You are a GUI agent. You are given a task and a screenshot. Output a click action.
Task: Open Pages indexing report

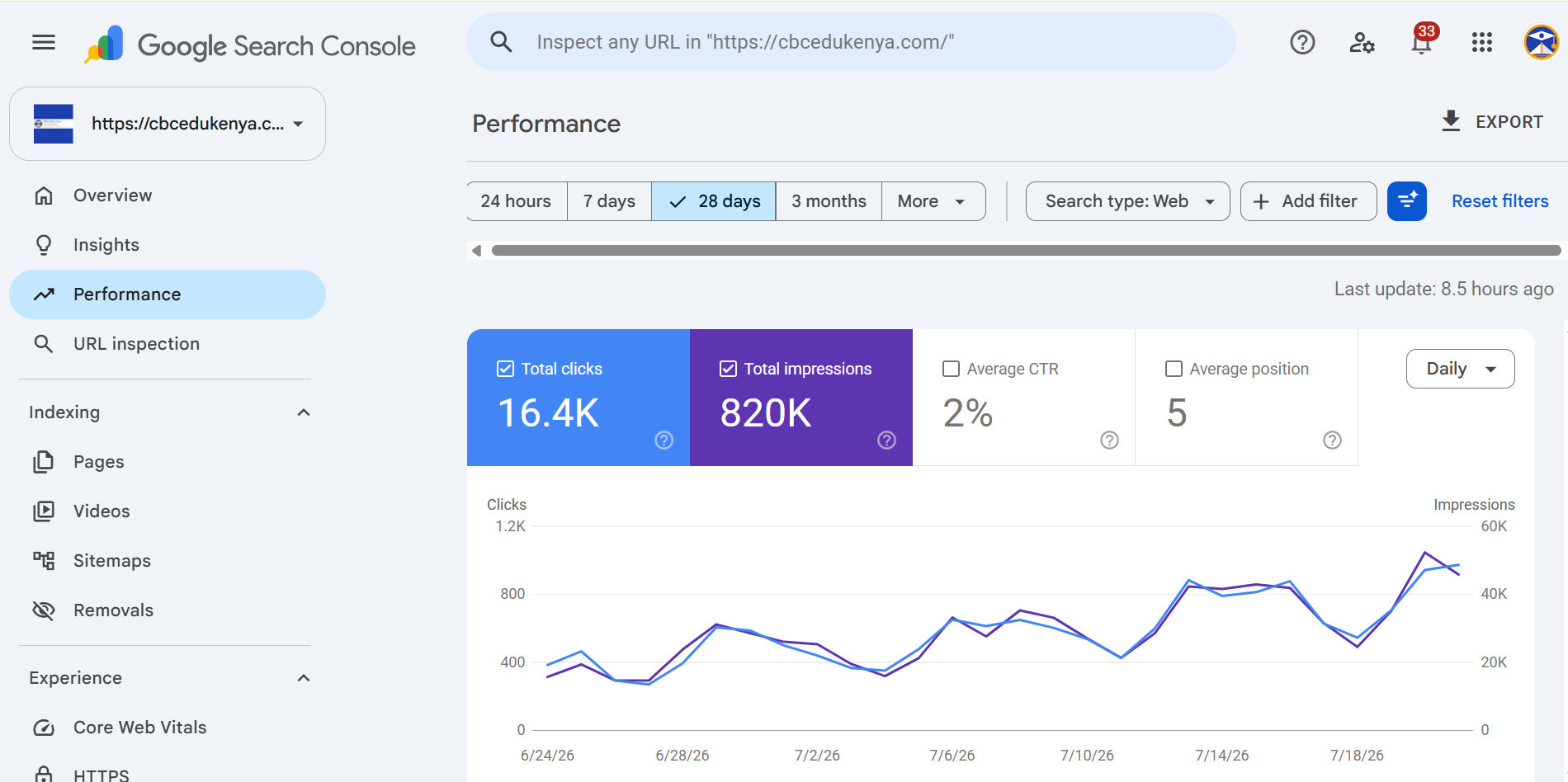(168, 462)
